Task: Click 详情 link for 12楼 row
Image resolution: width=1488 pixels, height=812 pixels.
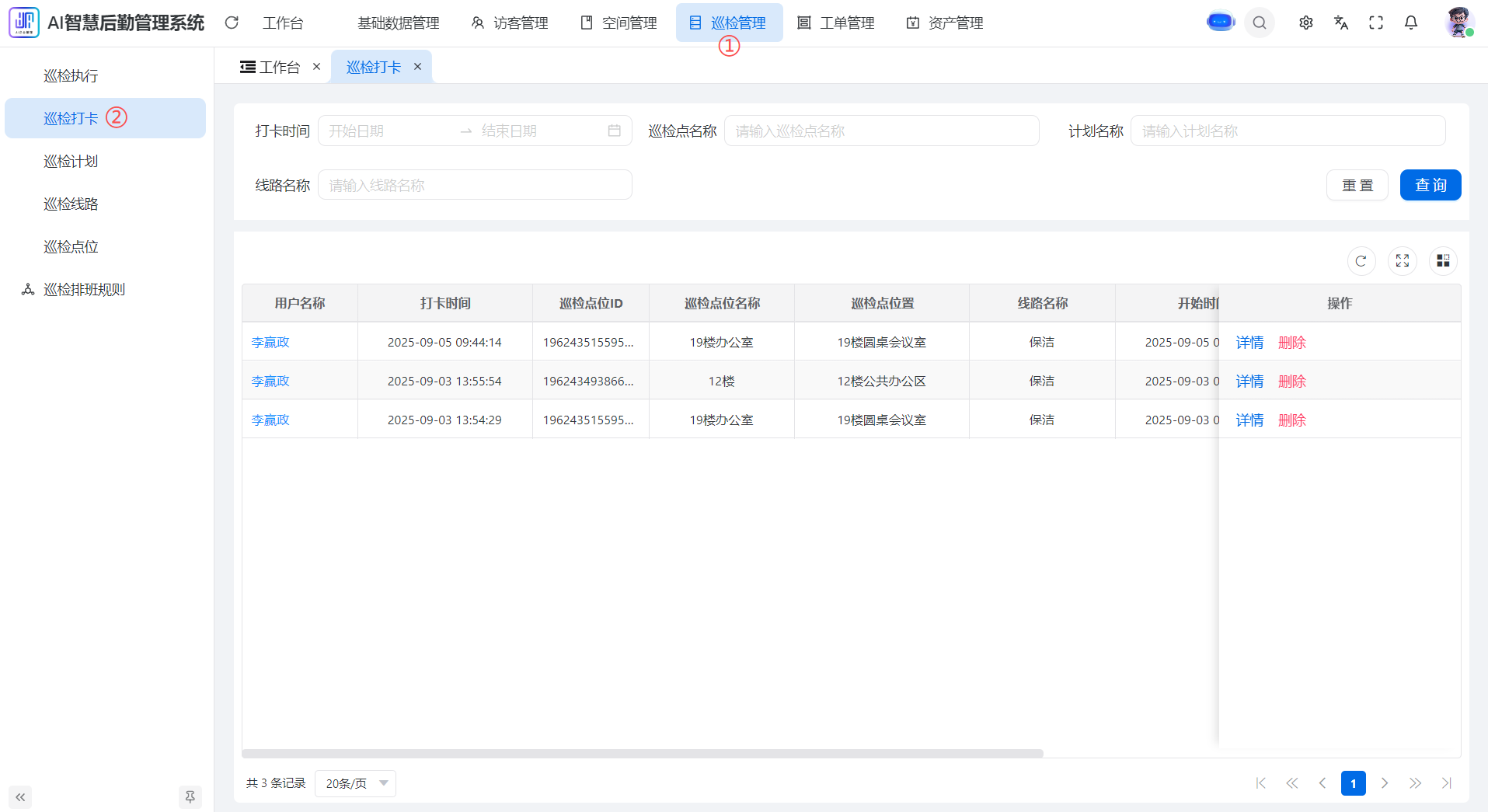Action: [1249, 382]
